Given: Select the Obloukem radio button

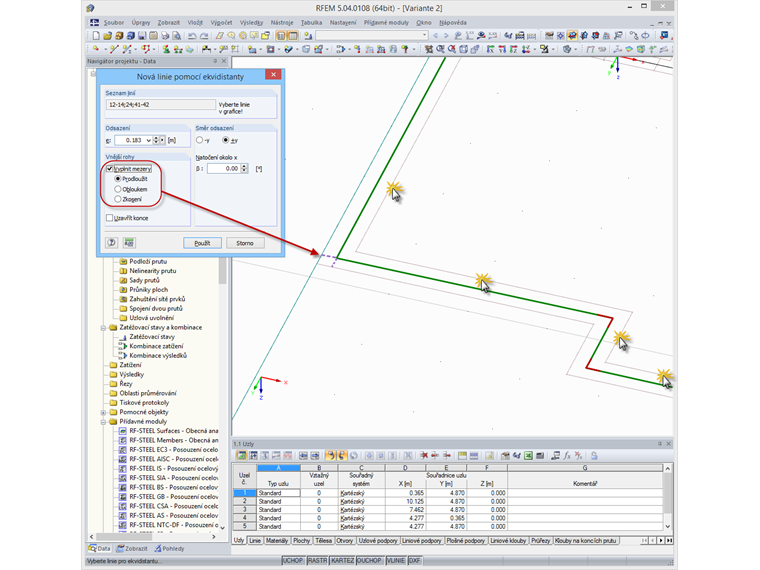Looking at the screenshot, I should (x=118, y=189).
